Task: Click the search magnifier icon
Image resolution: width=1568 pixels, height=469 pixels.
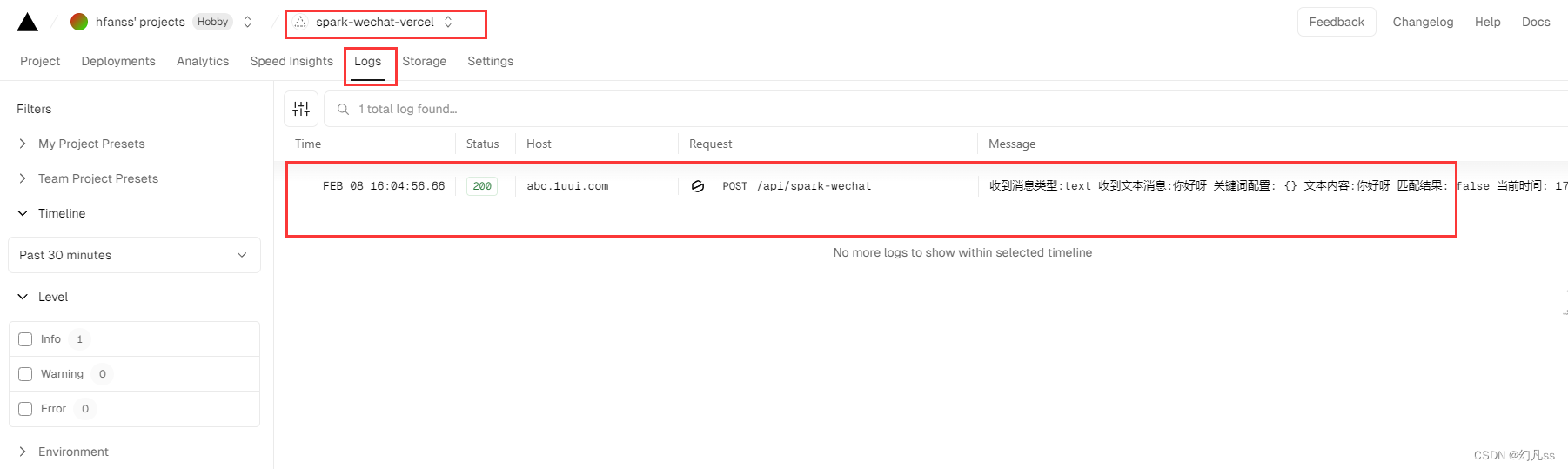Action: (344, 109)
